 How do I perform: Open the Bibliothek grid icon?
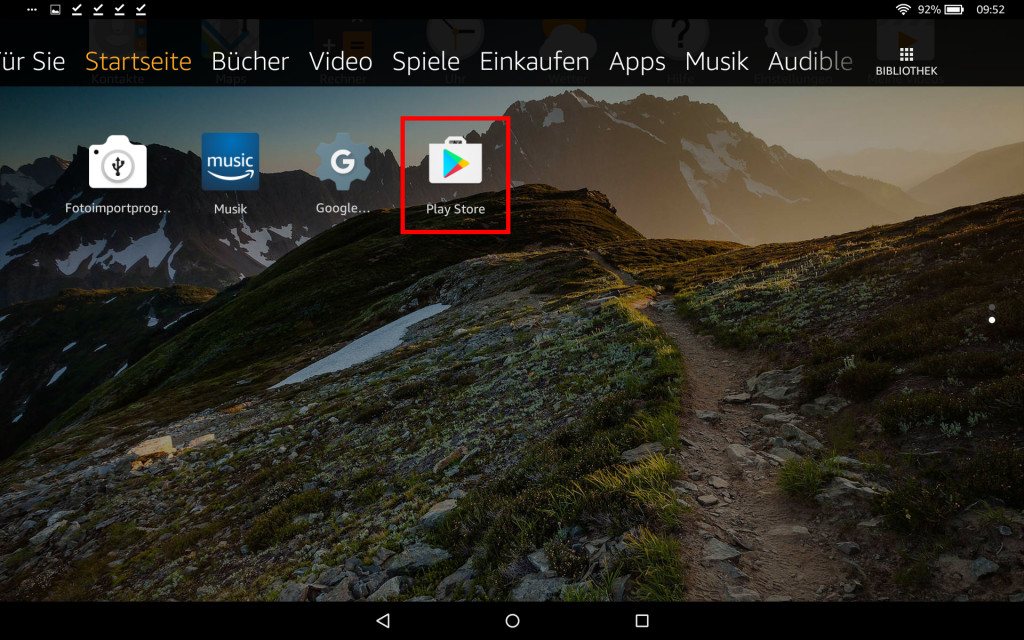click(906, 60)
